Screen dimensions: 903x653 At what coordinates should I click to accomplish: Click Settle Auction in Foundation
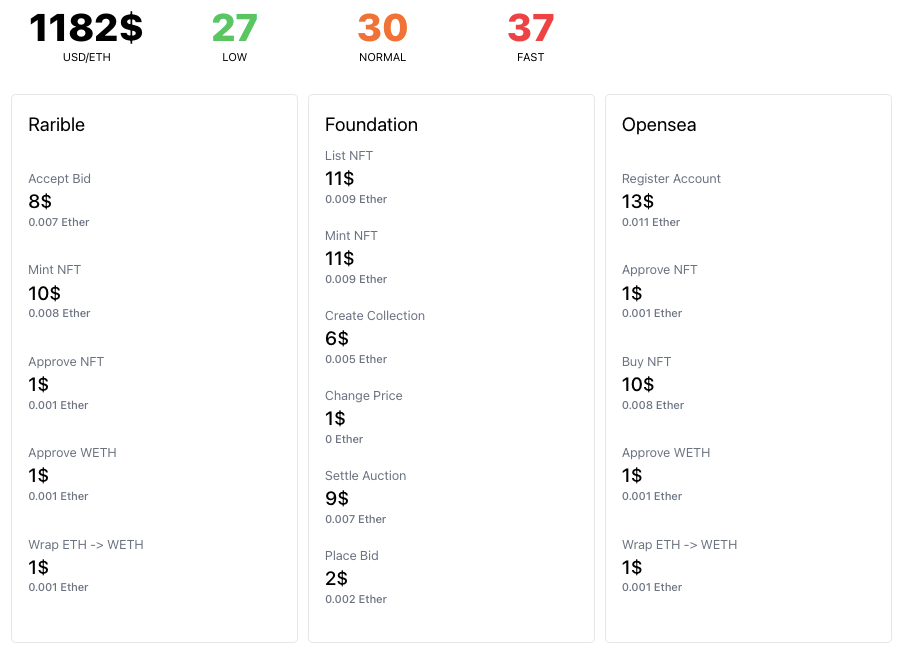tap(366, 476)
